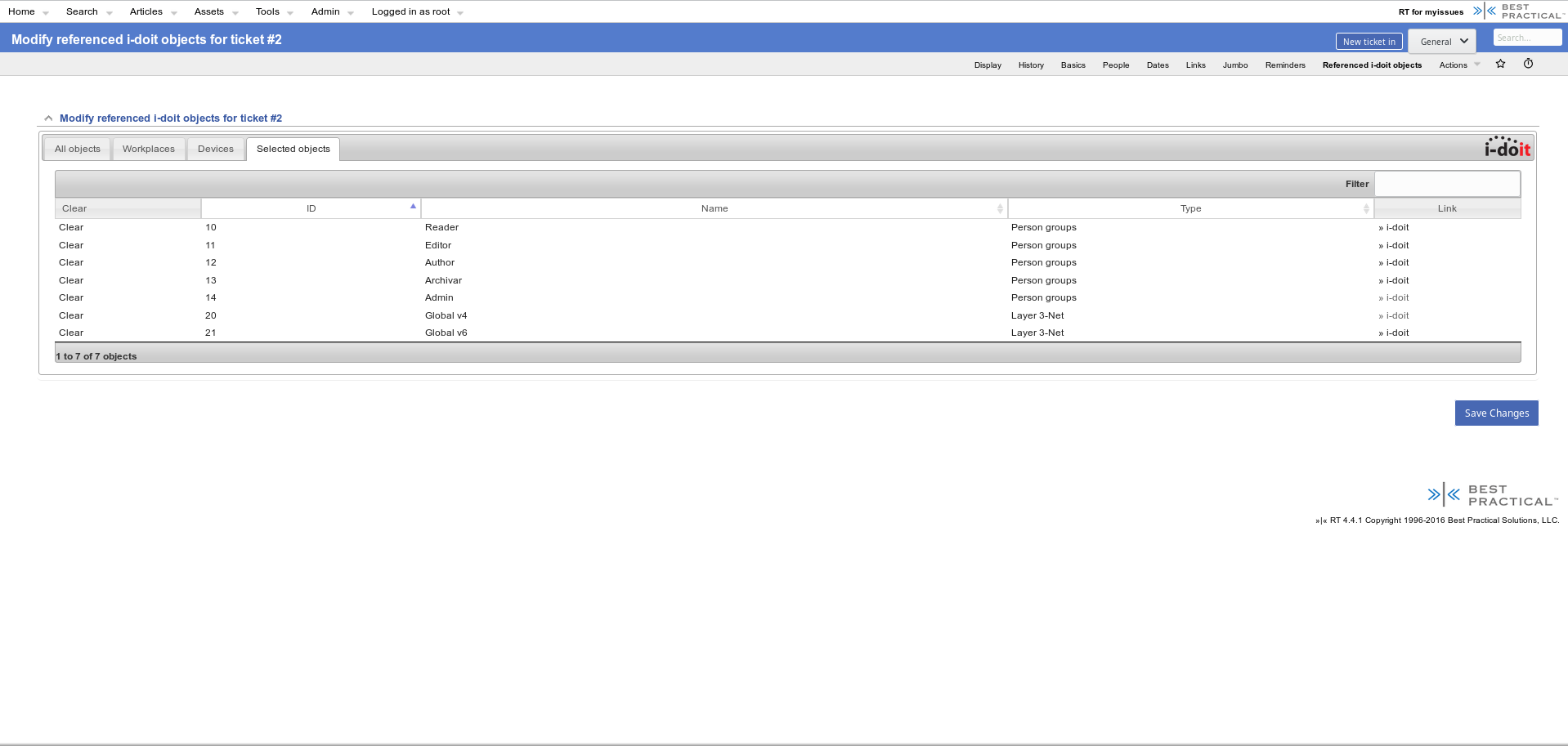The width and height of the screenshot is (1568, 746).
Task: Open Referenced i-doit objects page
Action: coord(1372,65)
